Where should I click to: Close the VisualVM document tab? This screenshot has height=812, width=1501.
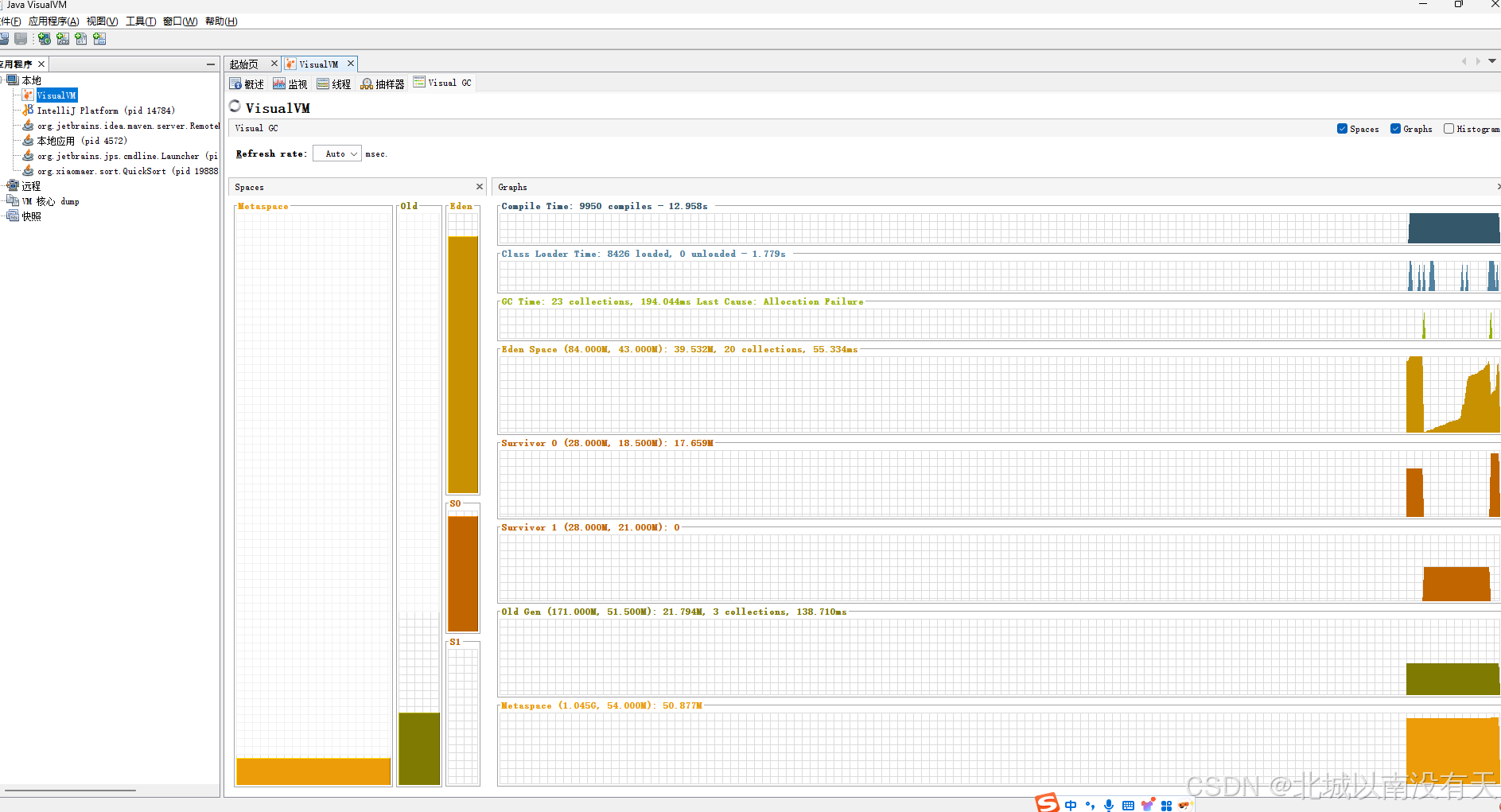pyautogui.click(x=351, y=64)
